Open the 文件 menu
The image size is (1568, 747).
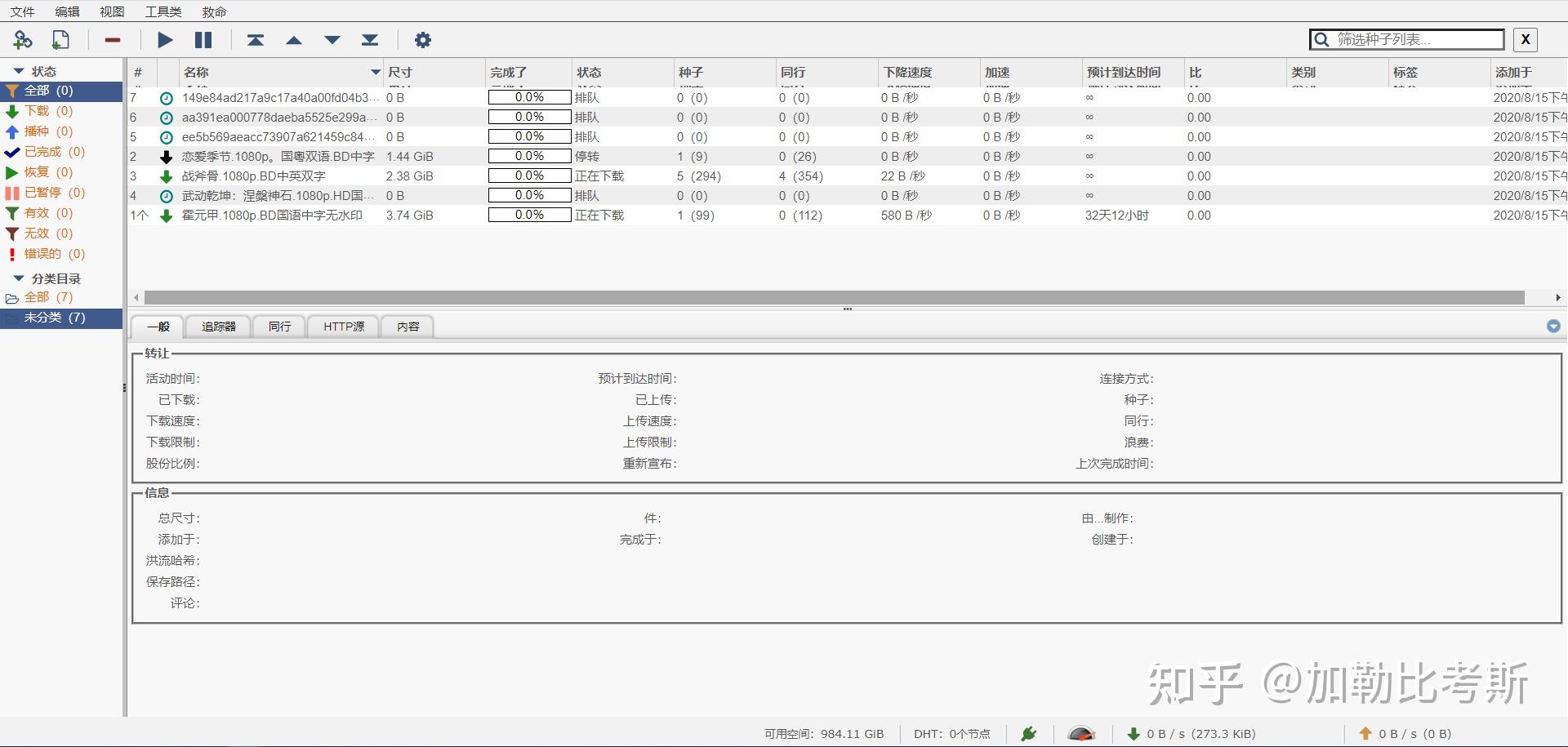point(22,11)
